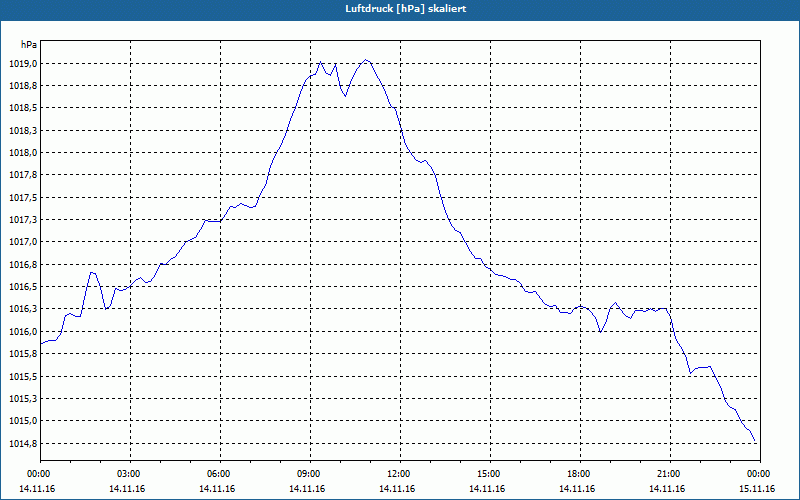800x500 pixels.
Task: Click the 14.11.16 date under 12:00
Action: click(397, 489)
